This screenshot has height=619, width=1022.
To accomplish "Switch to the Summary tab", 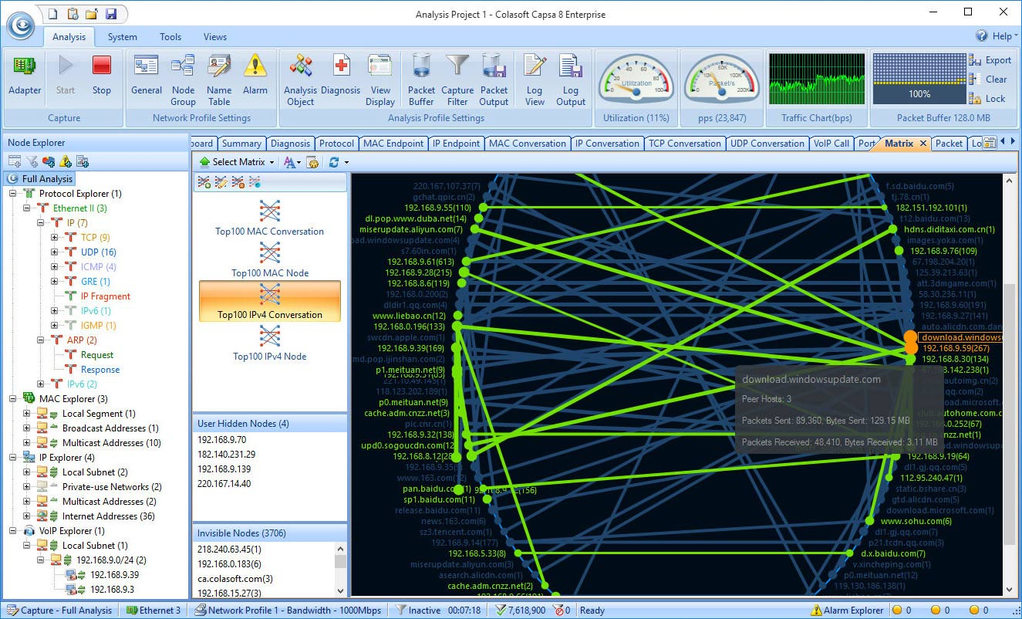I will 241,143.
